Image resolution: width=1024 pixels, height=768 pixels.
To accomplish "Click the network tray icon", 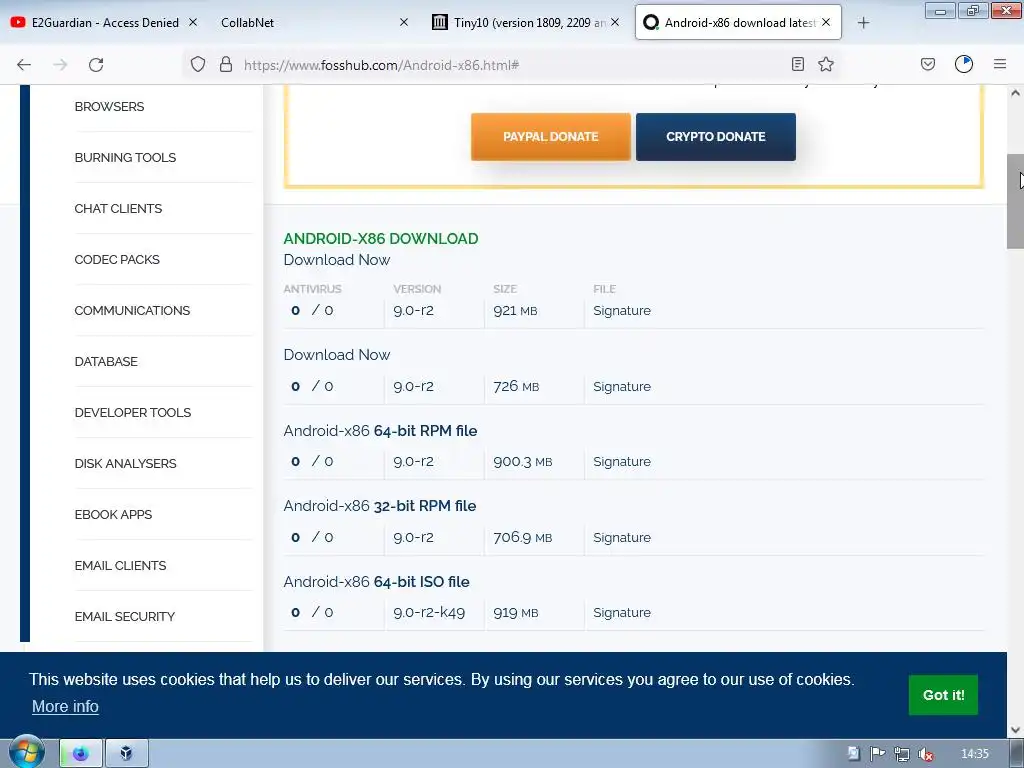I will [x=901, y=754].
